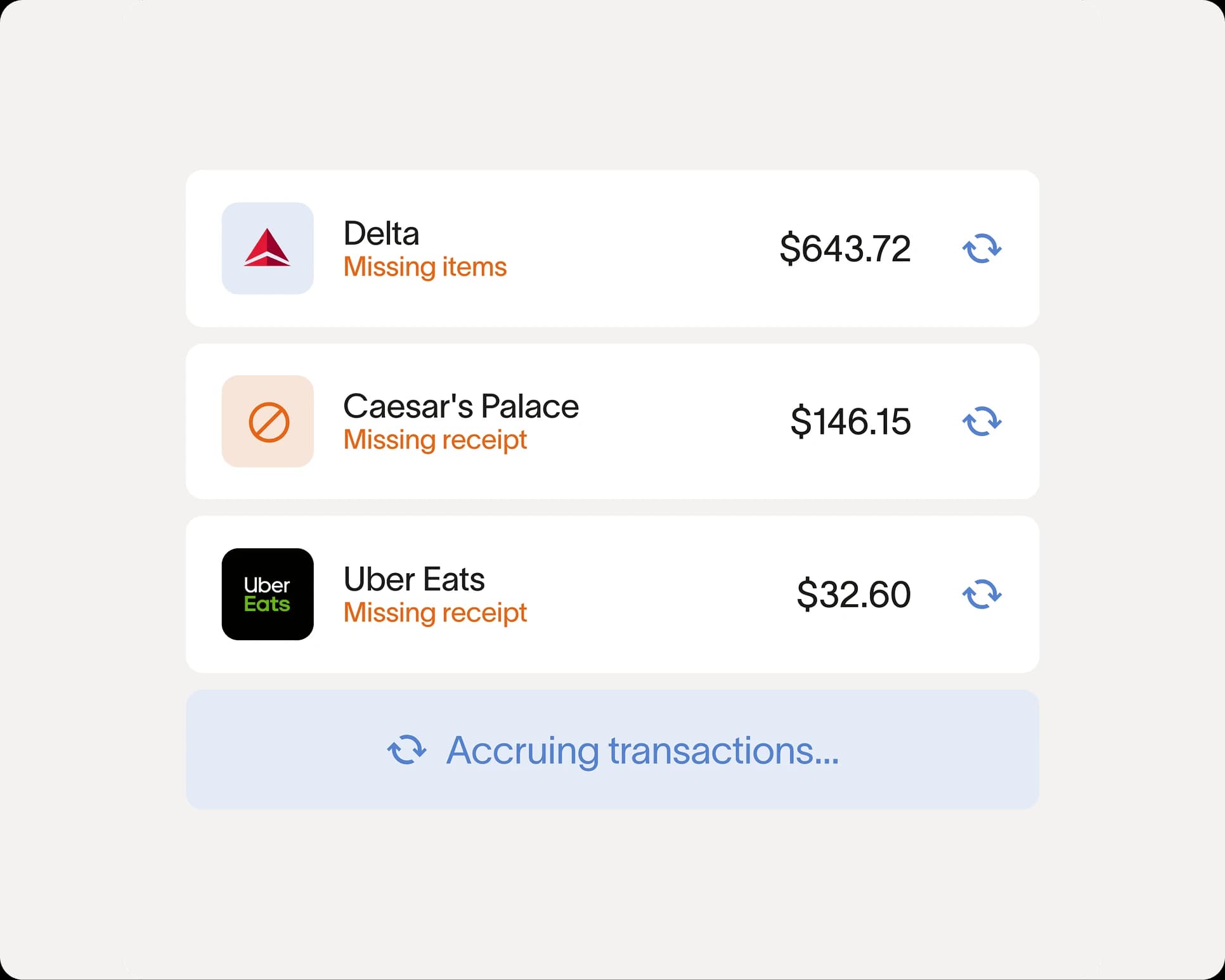Open Caesar's Palace Missing receipt warning

[x=434, y=440]
